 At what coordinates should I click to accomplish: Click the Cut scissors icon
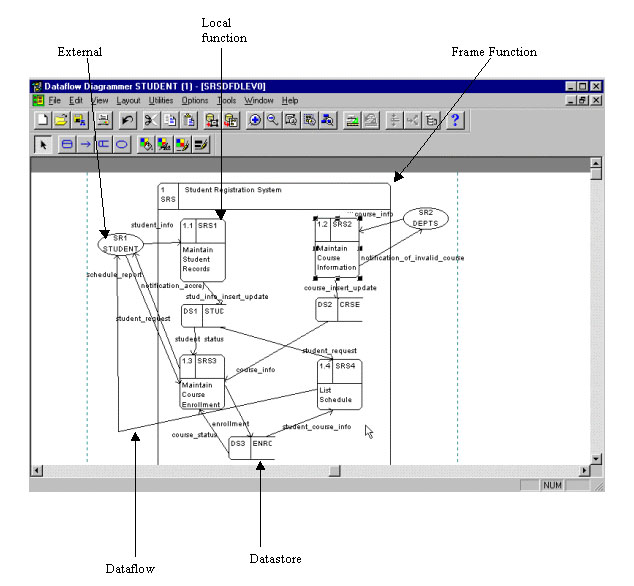click(x=151, y=120)
